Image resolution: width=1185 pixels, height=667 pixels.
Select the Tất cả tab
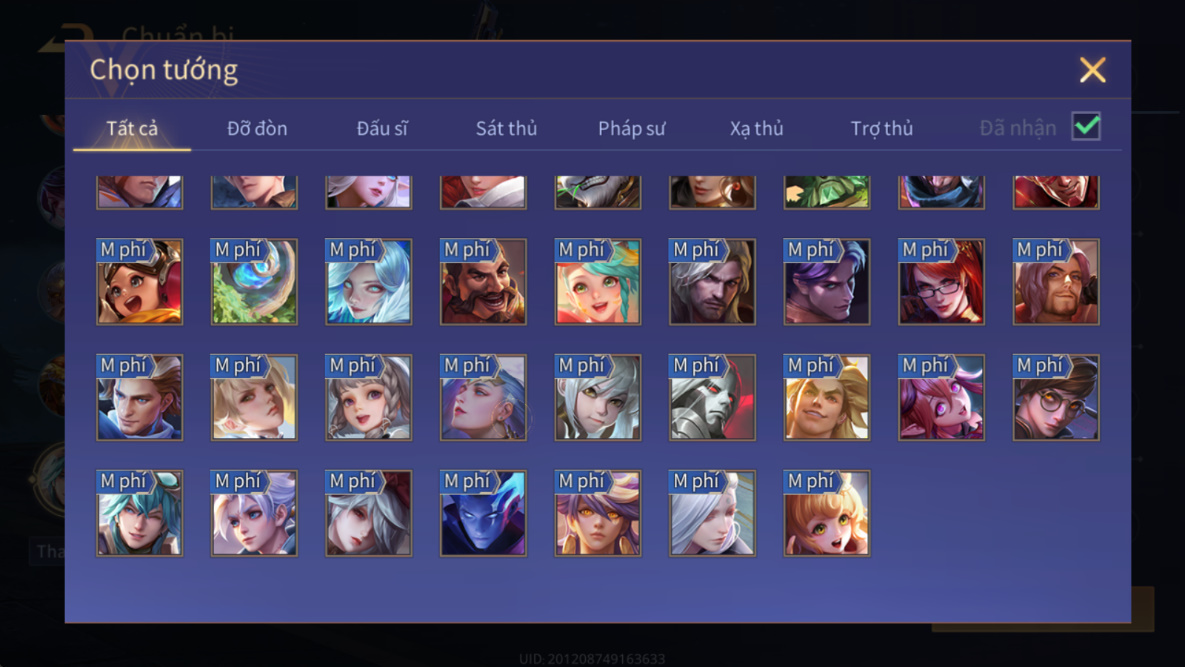[132, 128]
